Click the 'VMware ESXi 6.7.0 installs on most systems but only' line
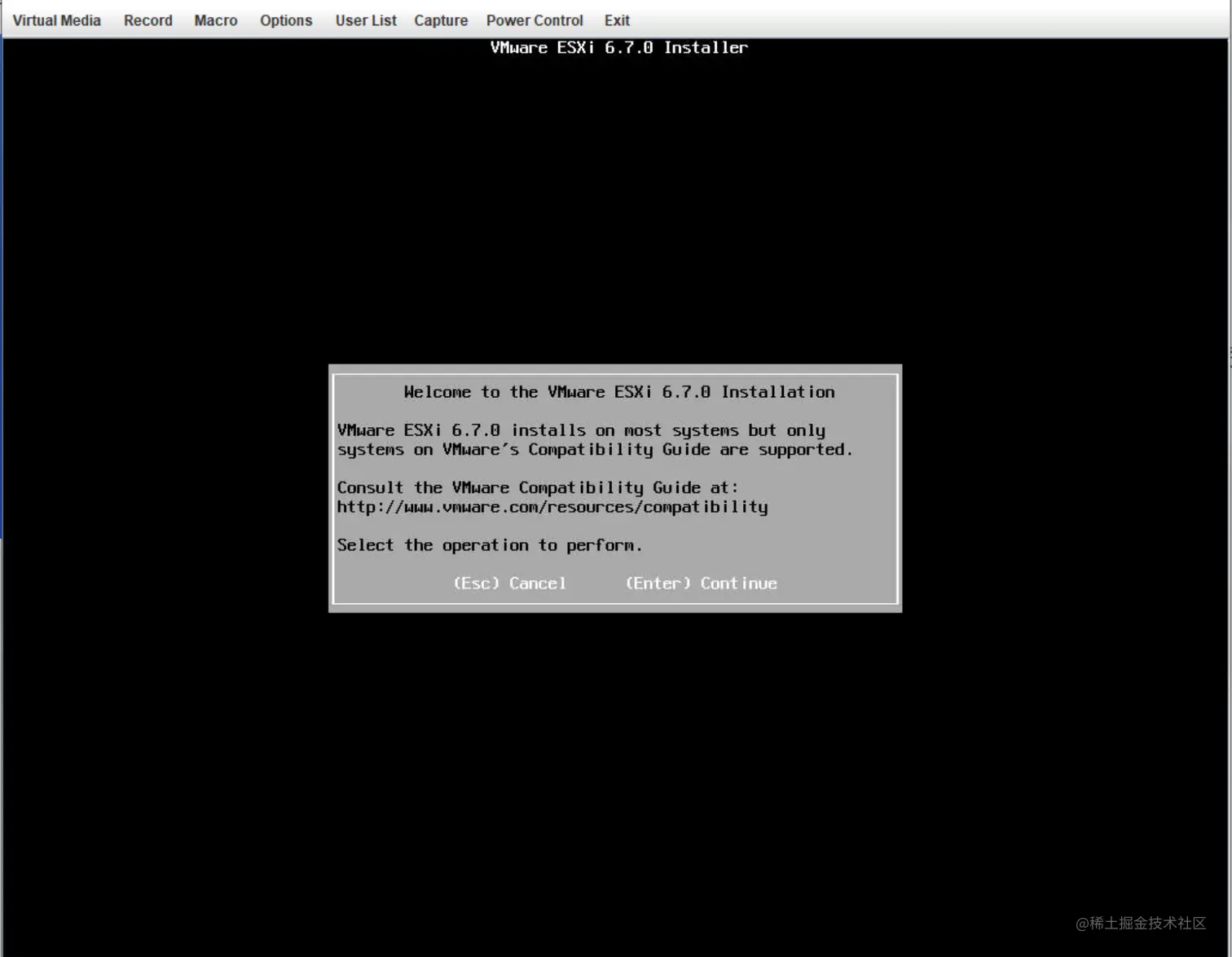 581,430
